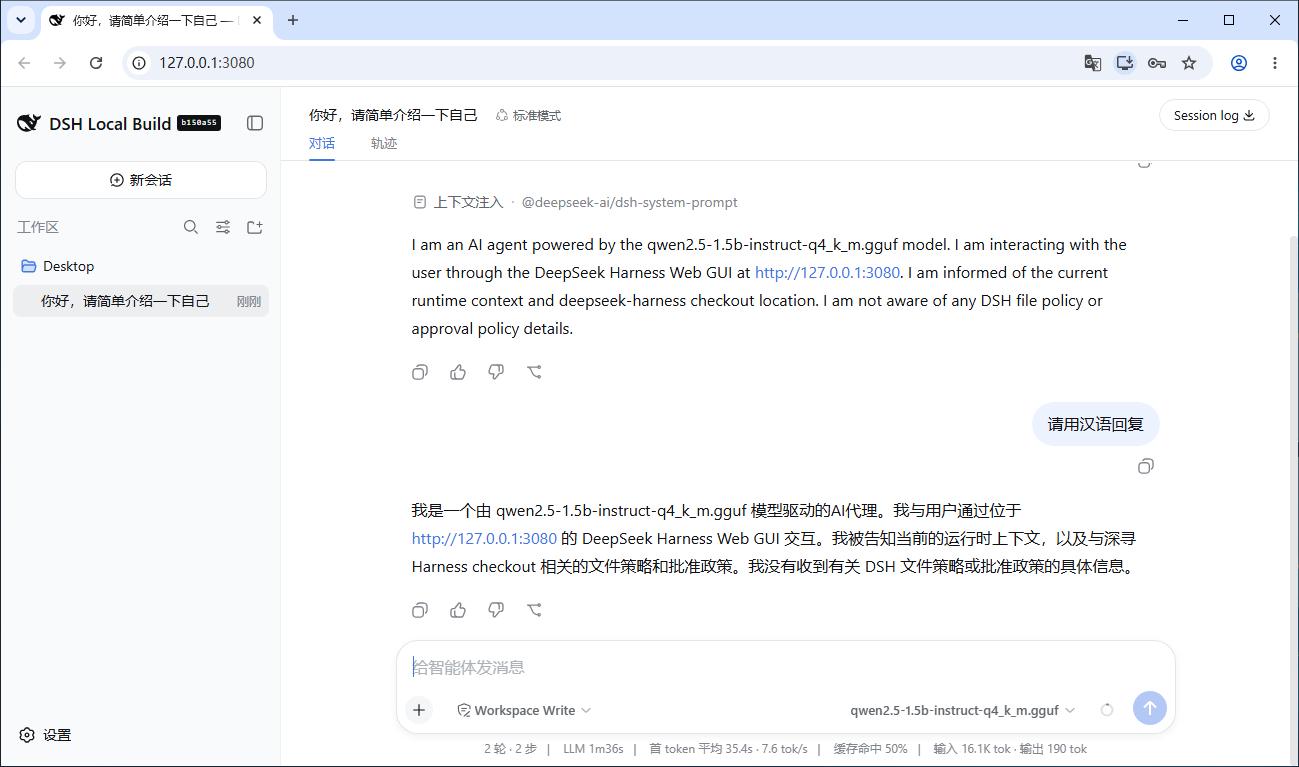Branch from the English assistant reply
This screenshot has width=1299, height=767.
click(x=535, y=372)
